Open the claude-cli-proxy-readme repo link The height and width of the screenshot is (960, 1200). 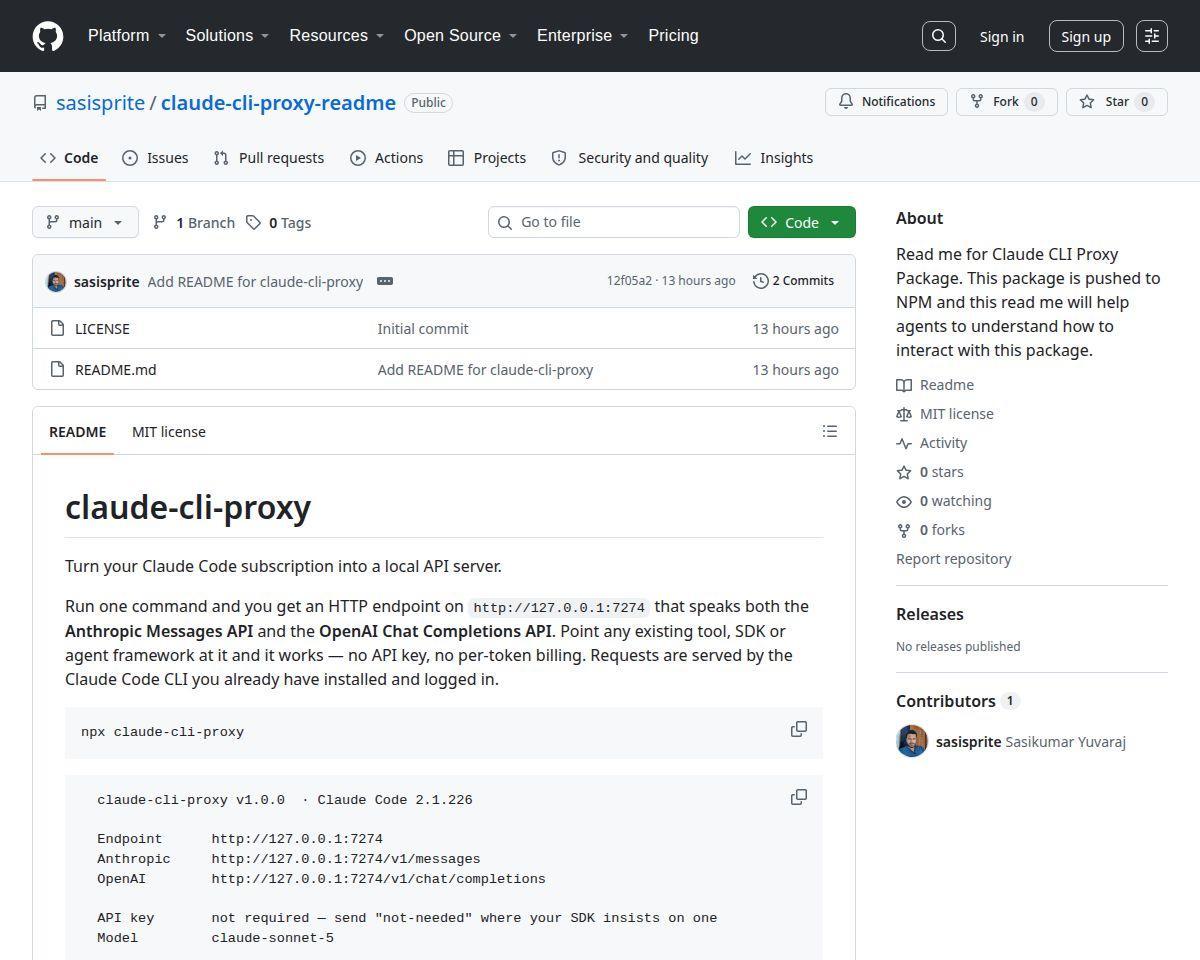pyautogui.click(x=278, y=103)
